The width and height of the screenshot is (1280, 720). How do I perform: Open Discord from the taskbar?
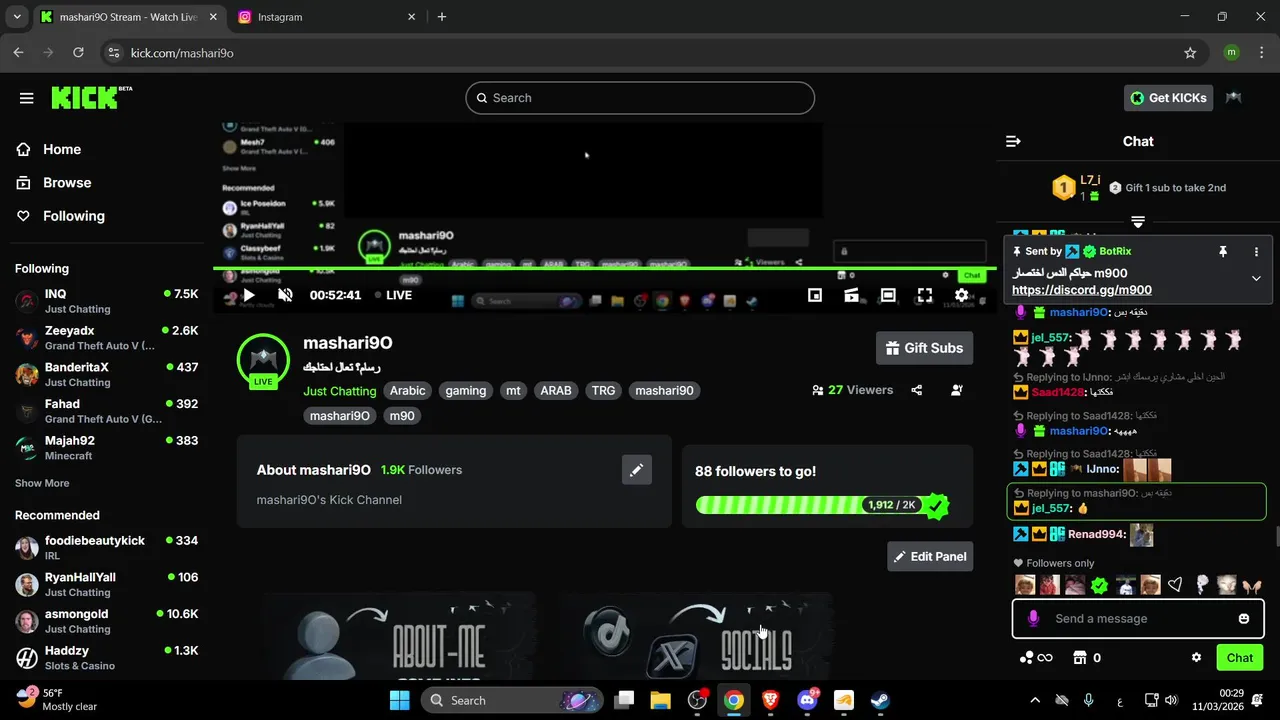pos(807,700)
